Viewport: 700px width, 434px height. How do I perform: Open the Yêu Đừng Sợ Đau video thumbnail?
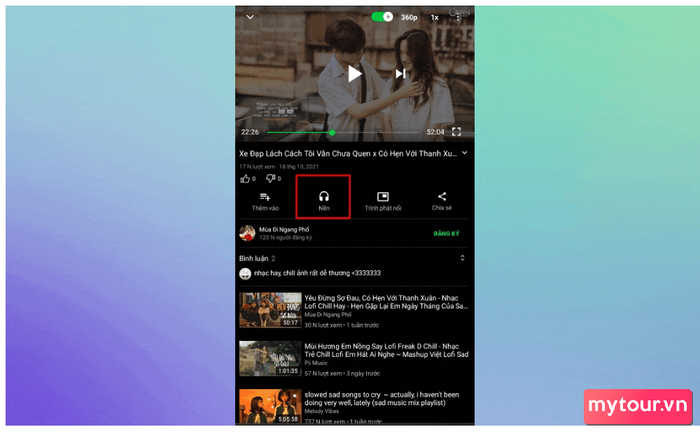coord(271,310)
